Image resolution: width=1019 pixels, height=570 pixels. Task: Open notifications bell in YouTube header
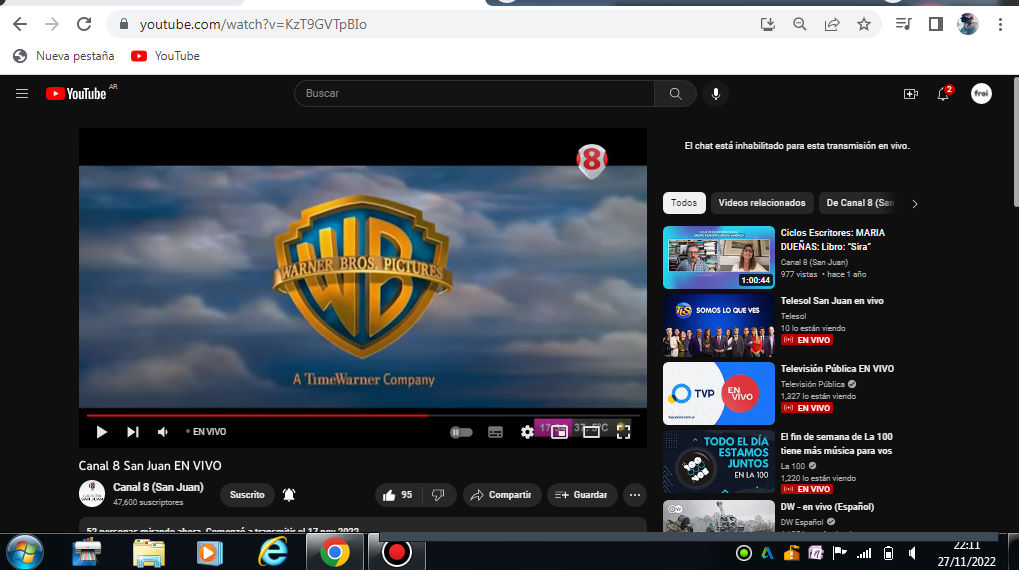coord(943,94)
